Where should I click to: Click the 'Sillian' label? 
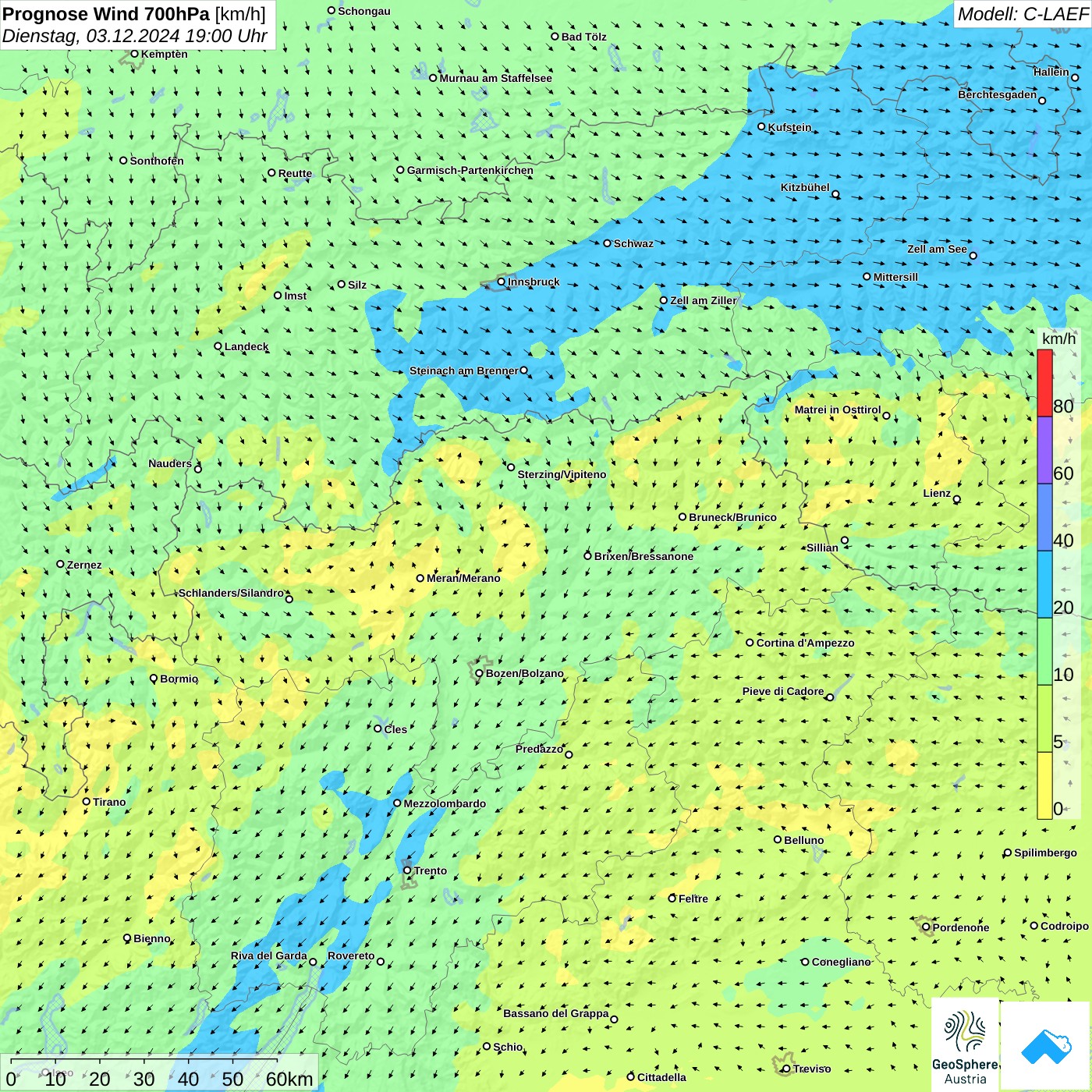(822, 548)
